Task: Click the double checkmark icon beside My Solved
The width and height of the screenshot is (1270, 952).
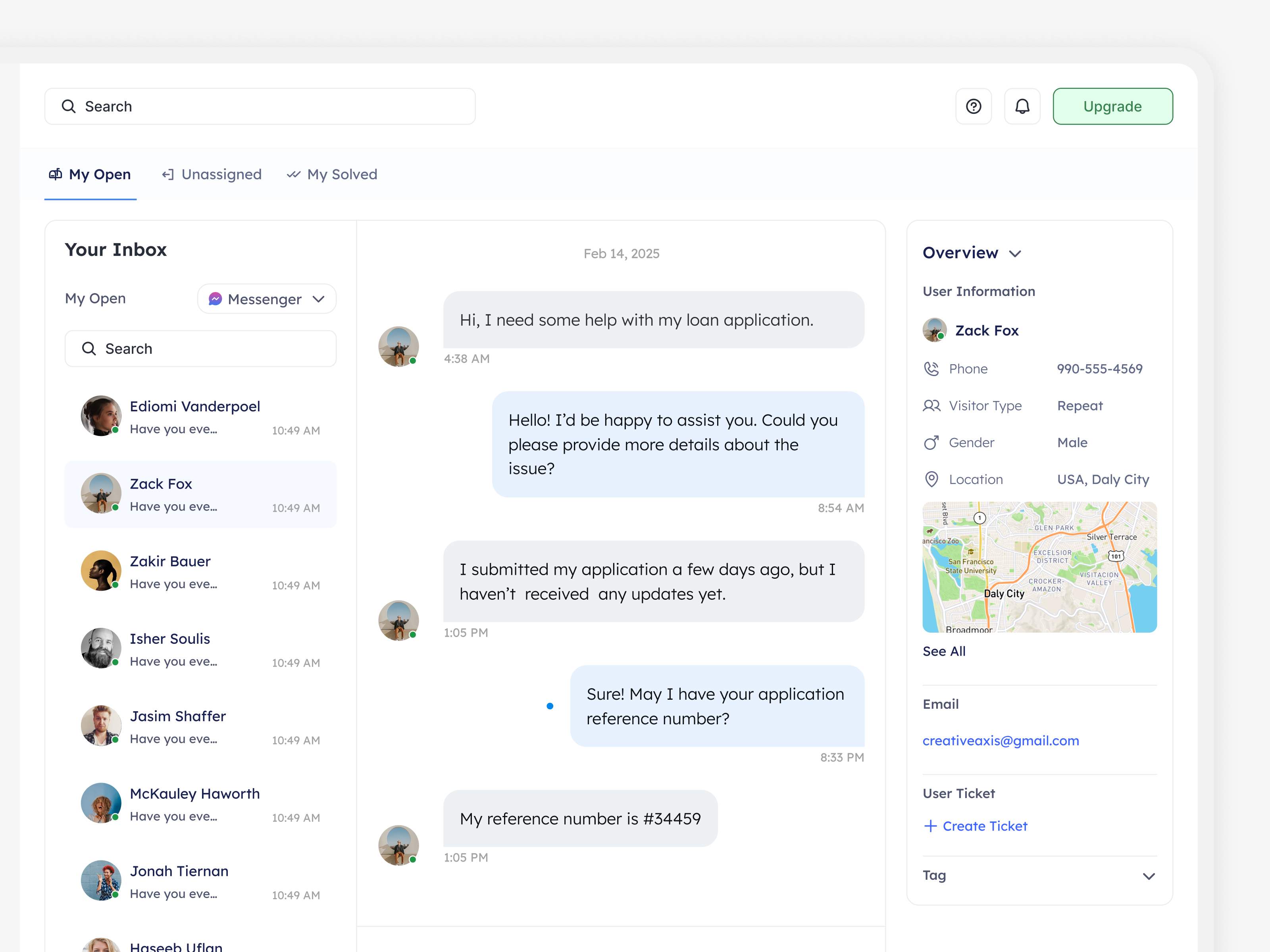Action: click(293, 175)
